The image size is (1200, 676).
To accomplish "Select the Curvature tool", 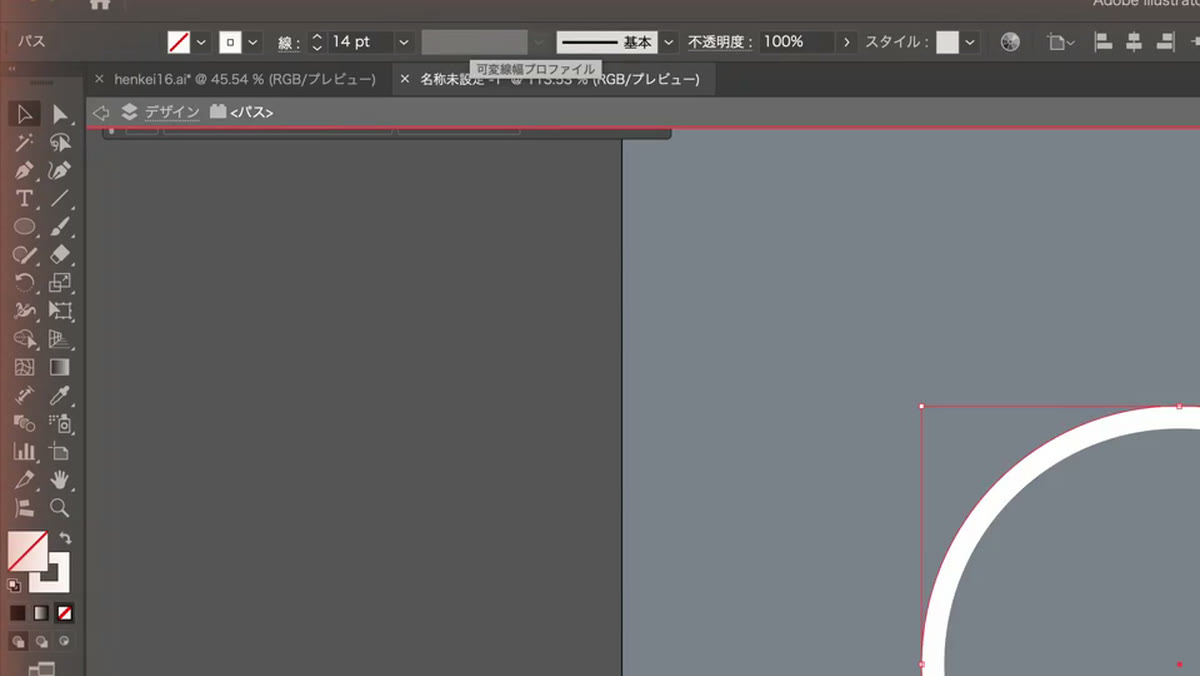I will click(x=60, y=170).
